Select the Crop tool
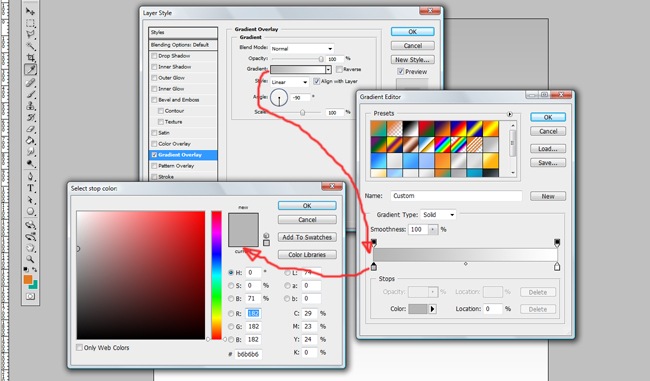This screenshot has height=381, width=650. pyautogui.click(x=30, y=58)
